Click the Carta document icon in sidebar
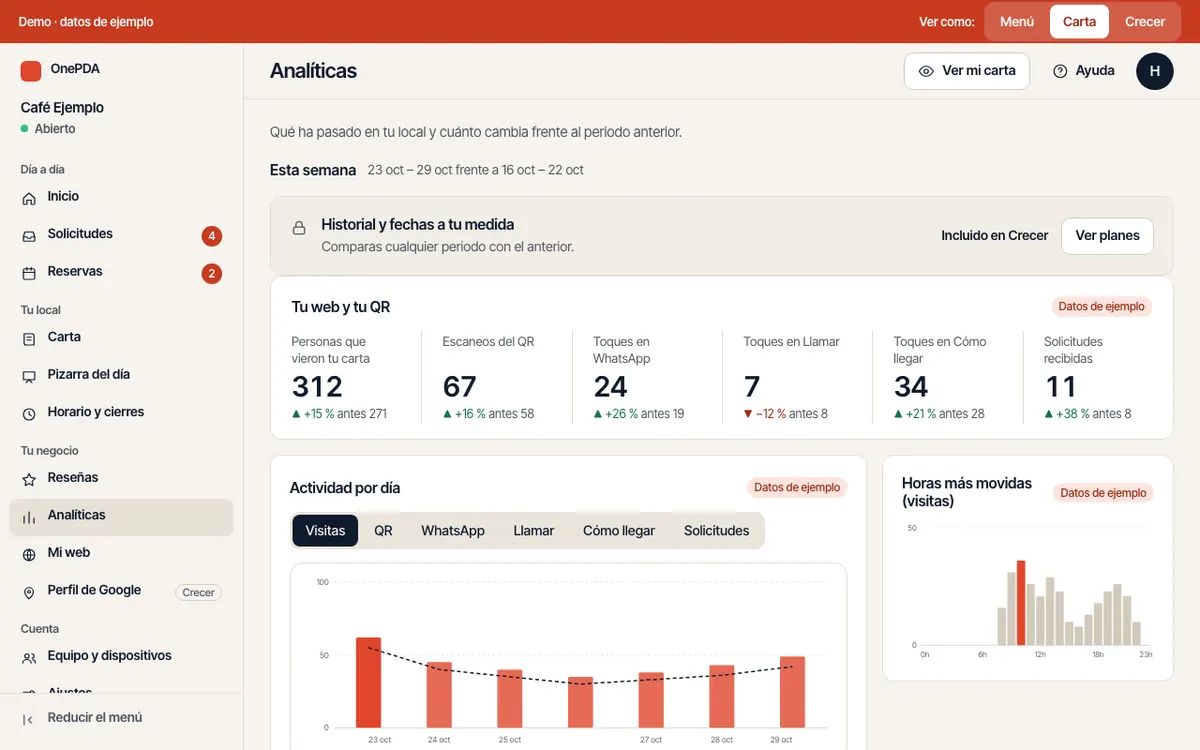This screenshot has width=1200, height=750. pos(29,339)
